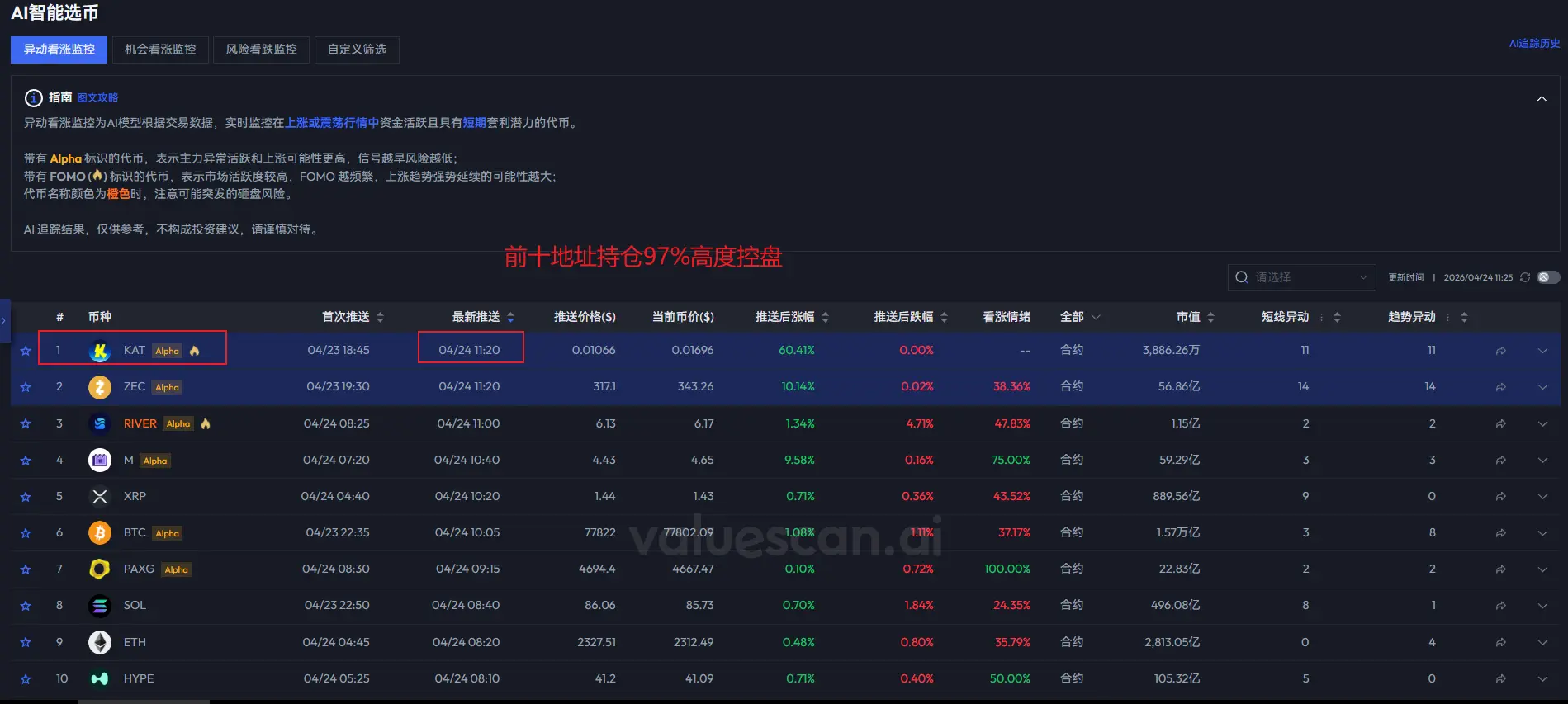The image size is (1568, 704).
Task: Click the refresh icon next to update time
Action: pos(1525,277)
